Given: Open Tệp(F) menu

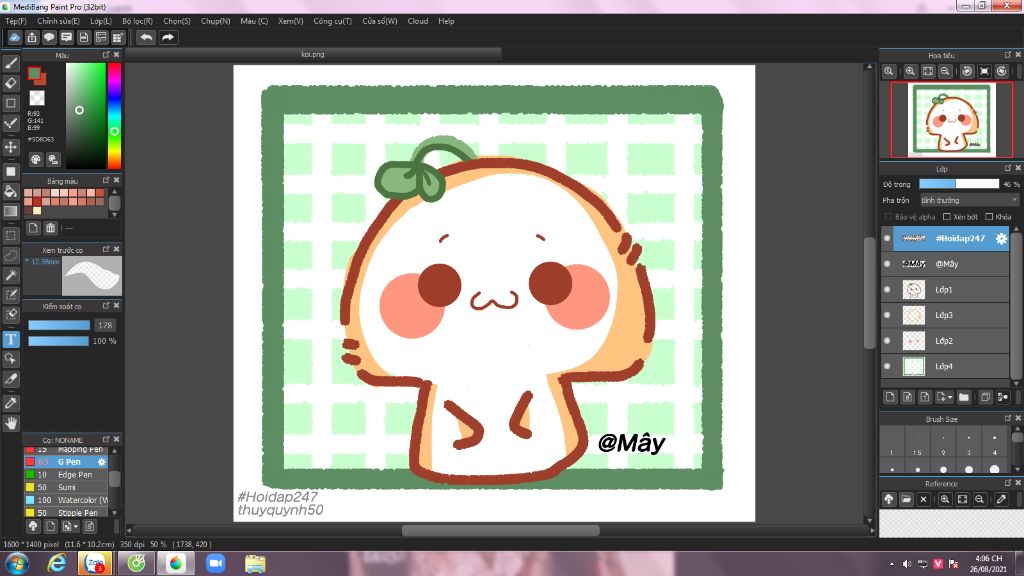Looking at the screenshot, I should [16, 21].
